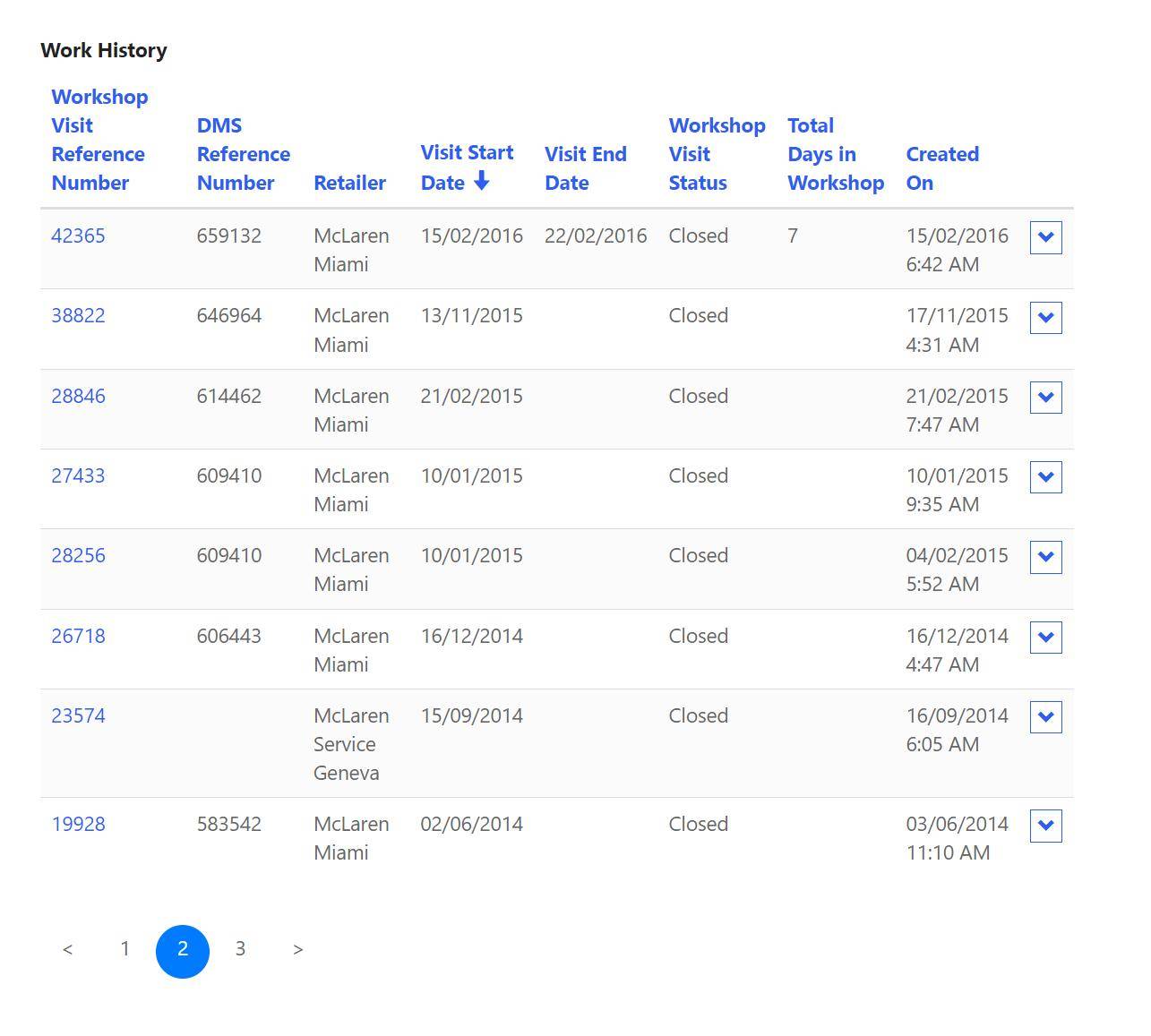Screen dimensions: 1151x1036
Task: Go to next page arrow
Action: tap(298, 950)
